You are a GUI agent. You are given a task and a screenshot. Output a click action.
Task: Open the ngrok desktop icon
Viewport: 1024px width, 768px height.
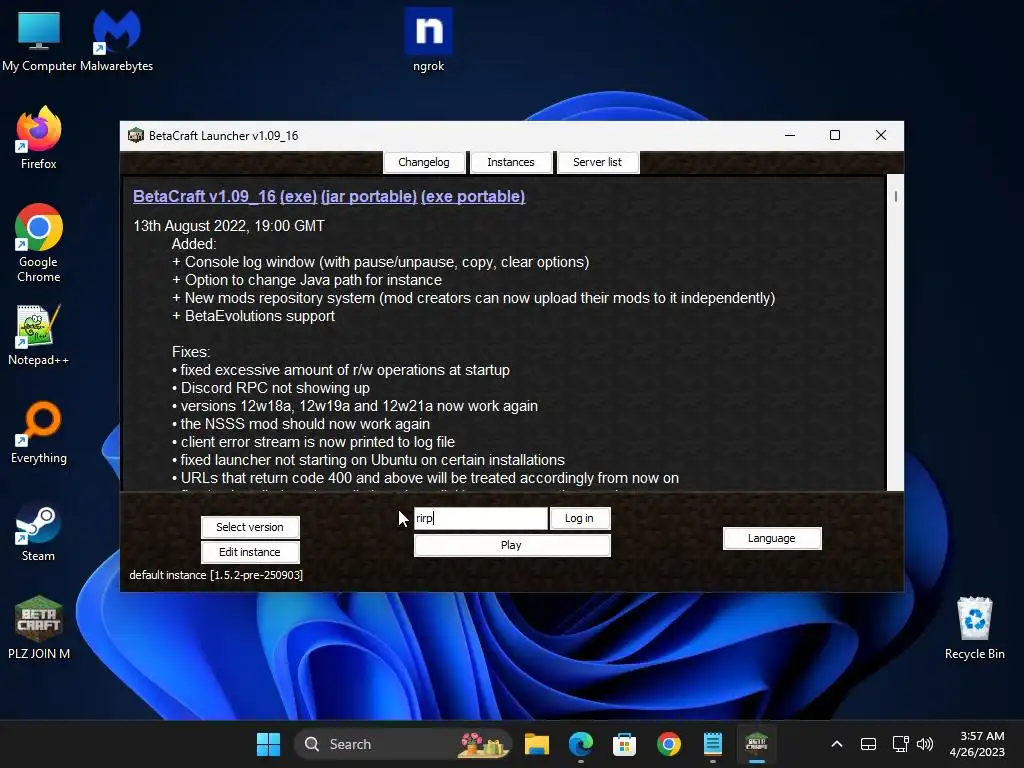[428, 40]
